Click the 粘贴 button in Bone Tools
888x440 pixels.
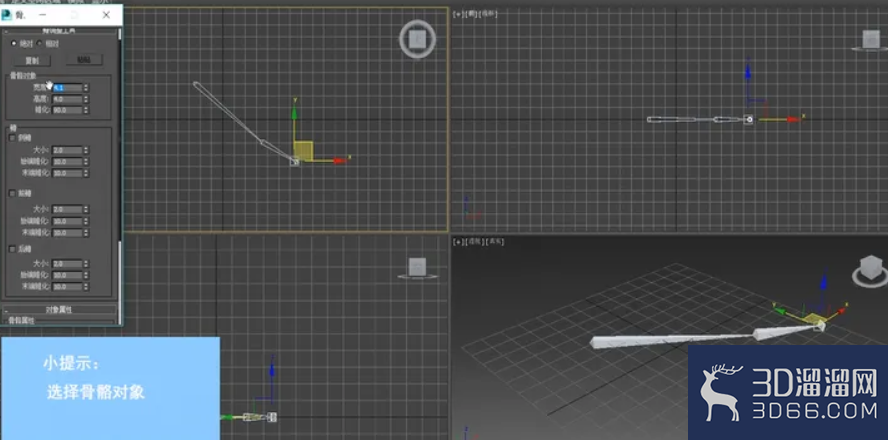84,60
